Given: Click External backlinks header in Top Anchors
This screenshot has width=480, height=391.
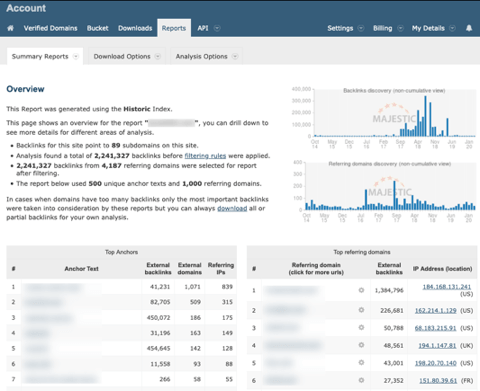Looking at the screenshot, I should 158,269.
